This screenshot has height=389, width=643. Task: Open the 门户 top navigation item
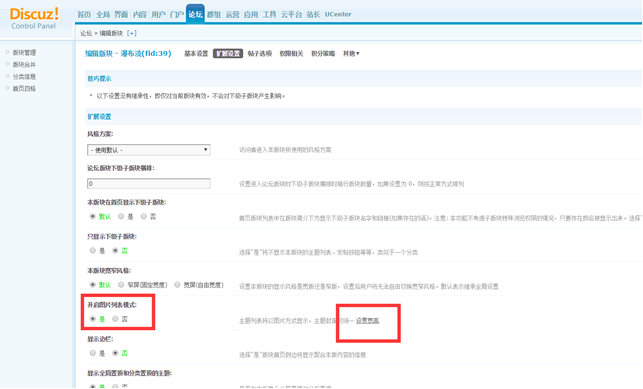tap(177, 14)
